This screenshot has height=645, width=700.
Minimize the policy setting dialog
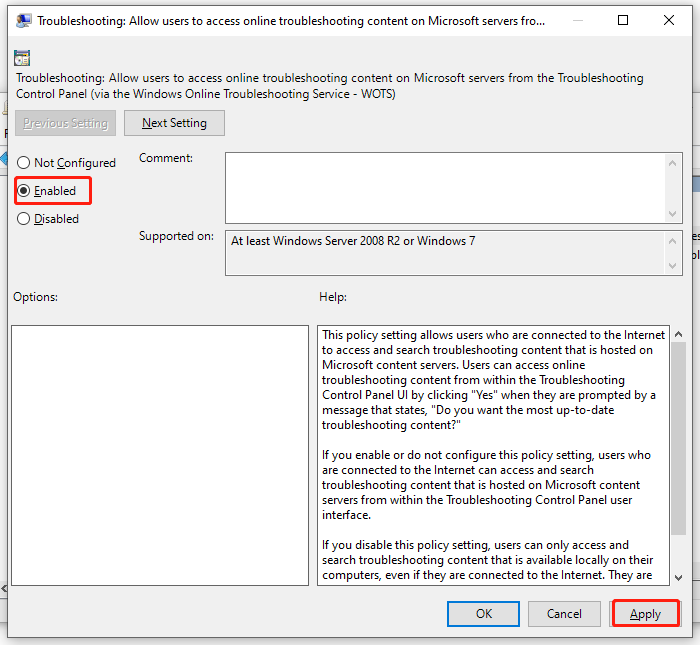point(578,20)
